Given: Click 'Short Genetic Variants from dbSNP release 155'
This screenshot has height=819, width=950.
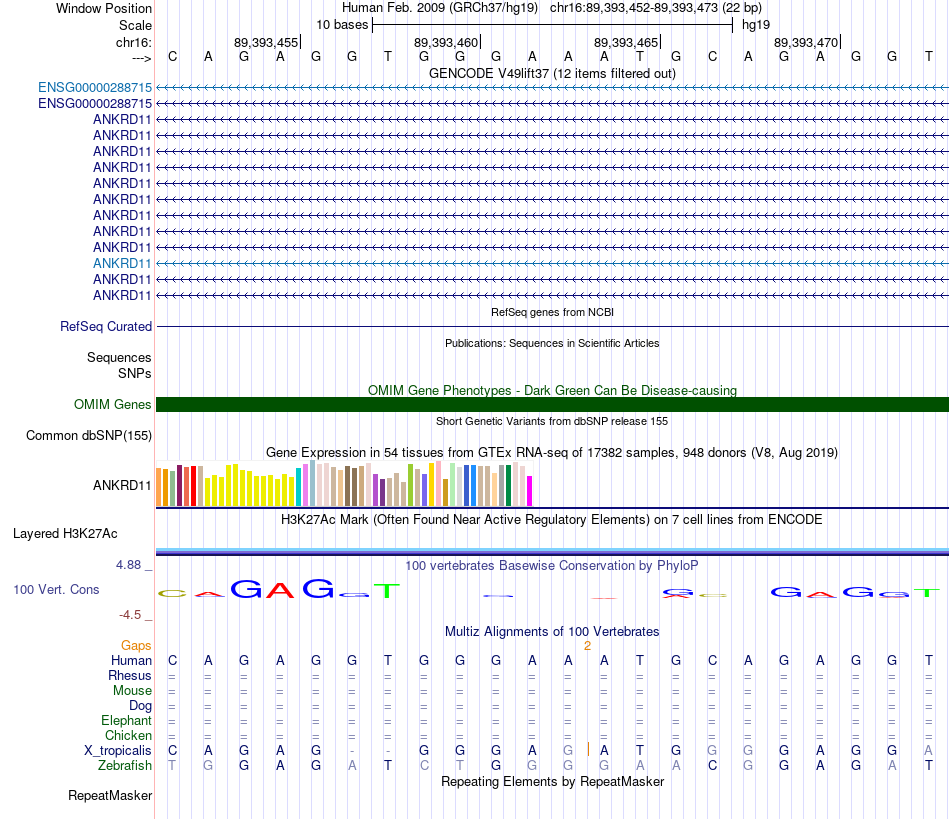Looking at the screenshot, I should [x=552, y=421].
